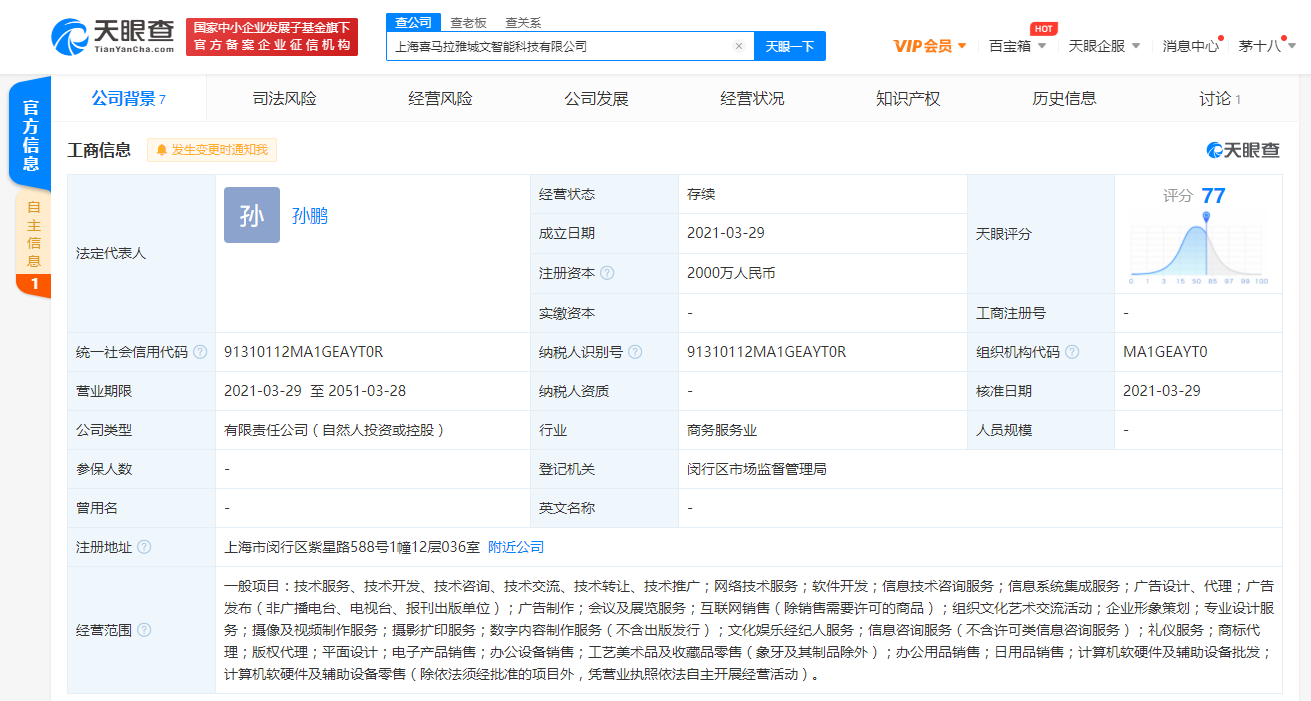Open the 附近公司 link beside the address

point(518,547)
